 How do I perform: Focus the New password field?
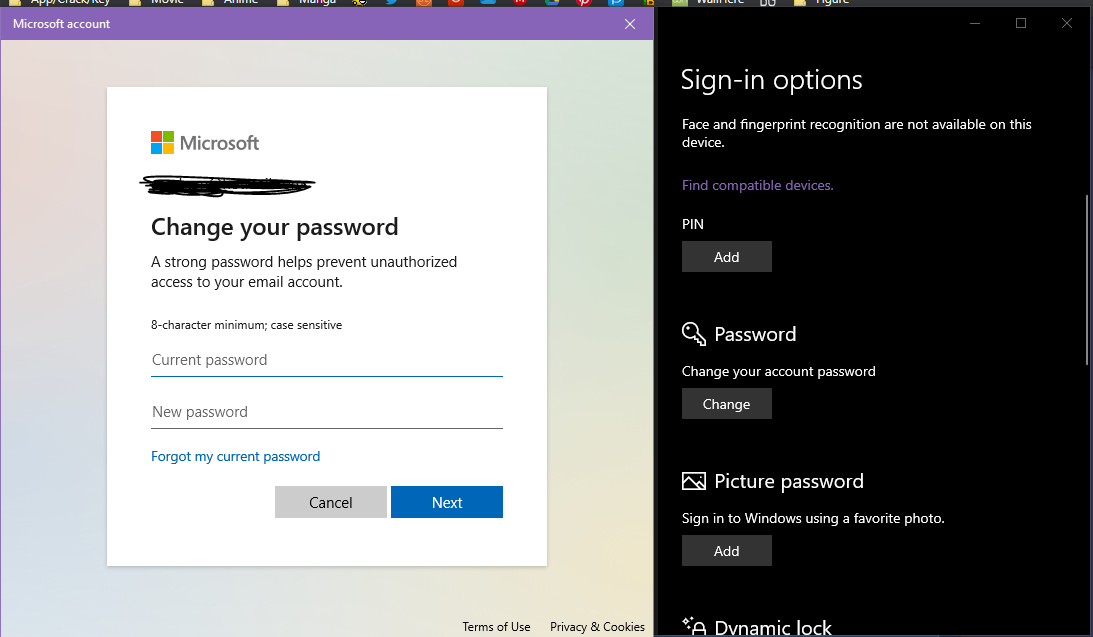click(326, 412)
